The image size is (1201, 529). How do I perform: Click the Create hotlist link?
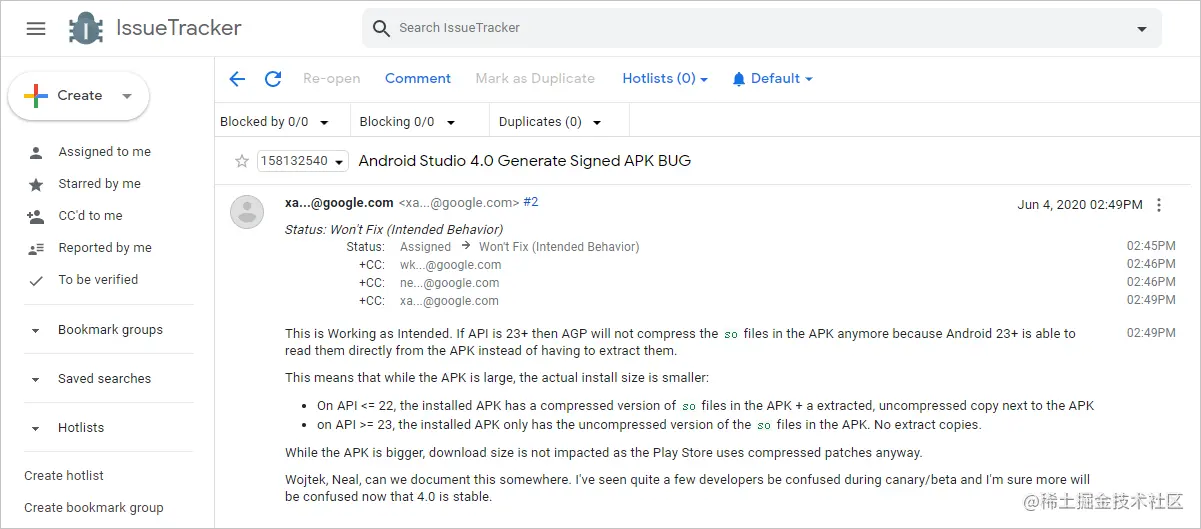click(64, 476)
